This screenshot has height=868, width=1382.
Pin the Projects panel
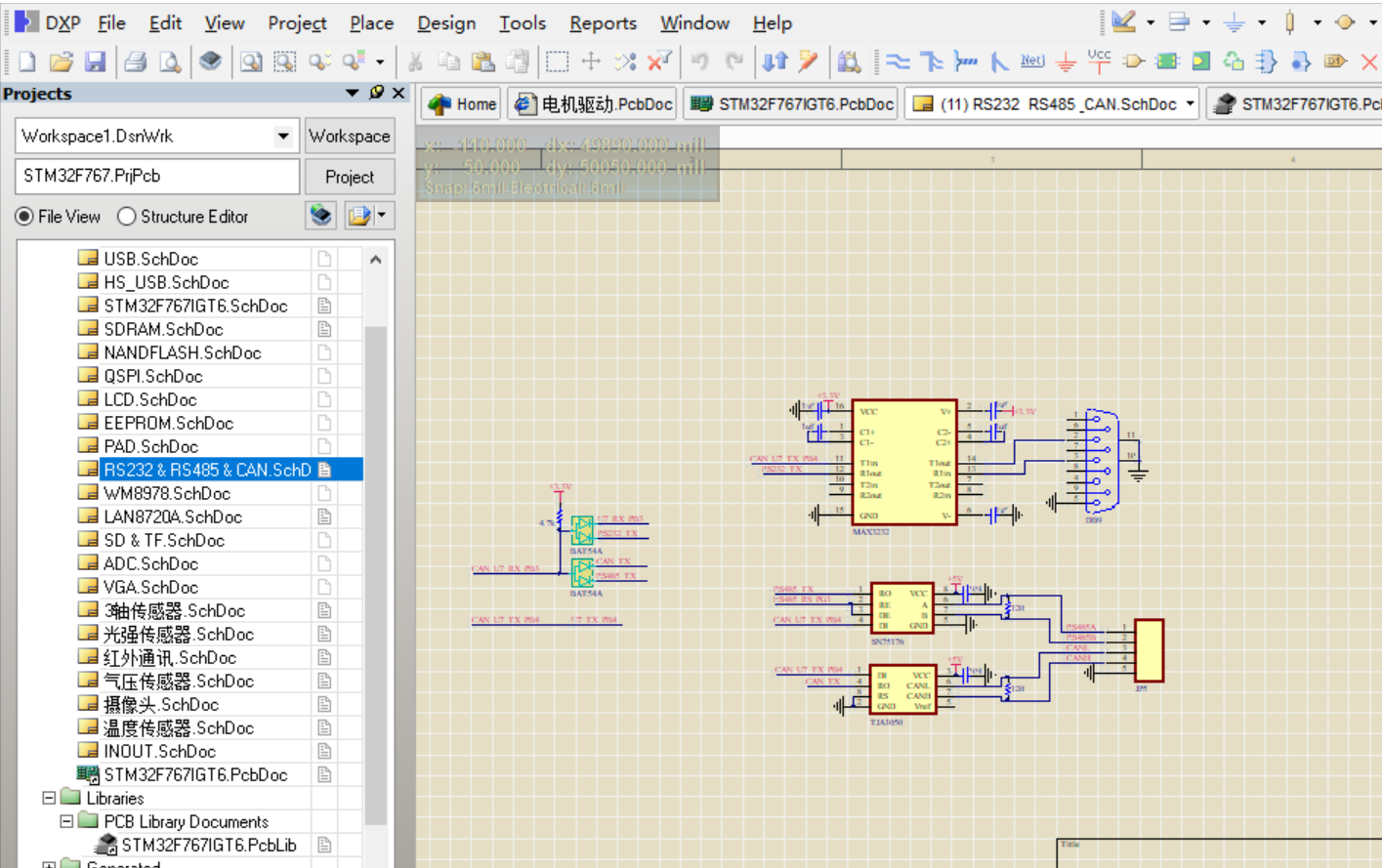(x=376, y=93)
